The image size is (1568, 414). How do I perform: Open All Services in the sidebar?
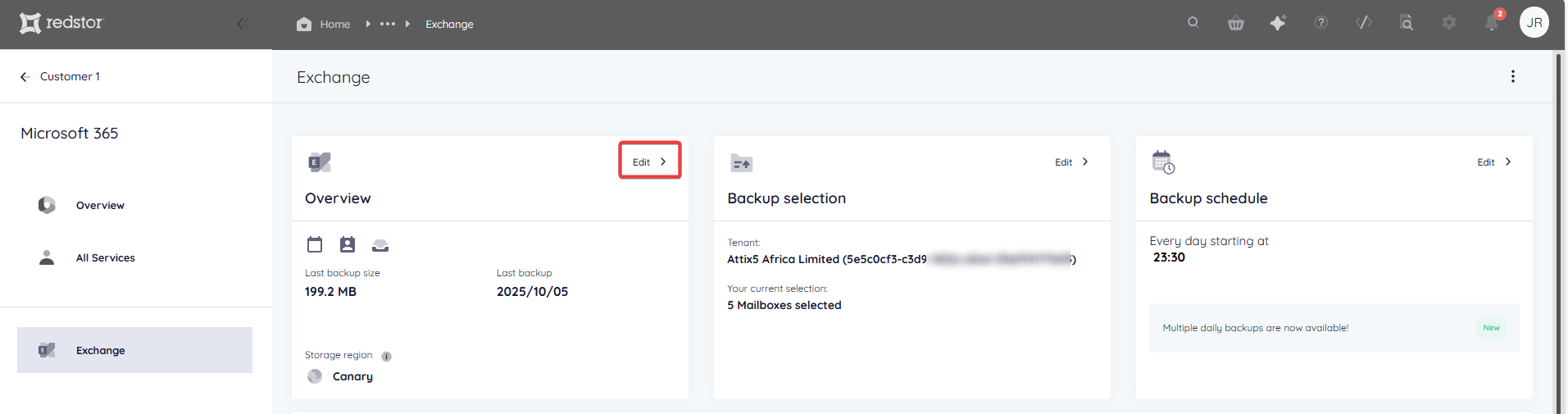click(x=106, y=257)
